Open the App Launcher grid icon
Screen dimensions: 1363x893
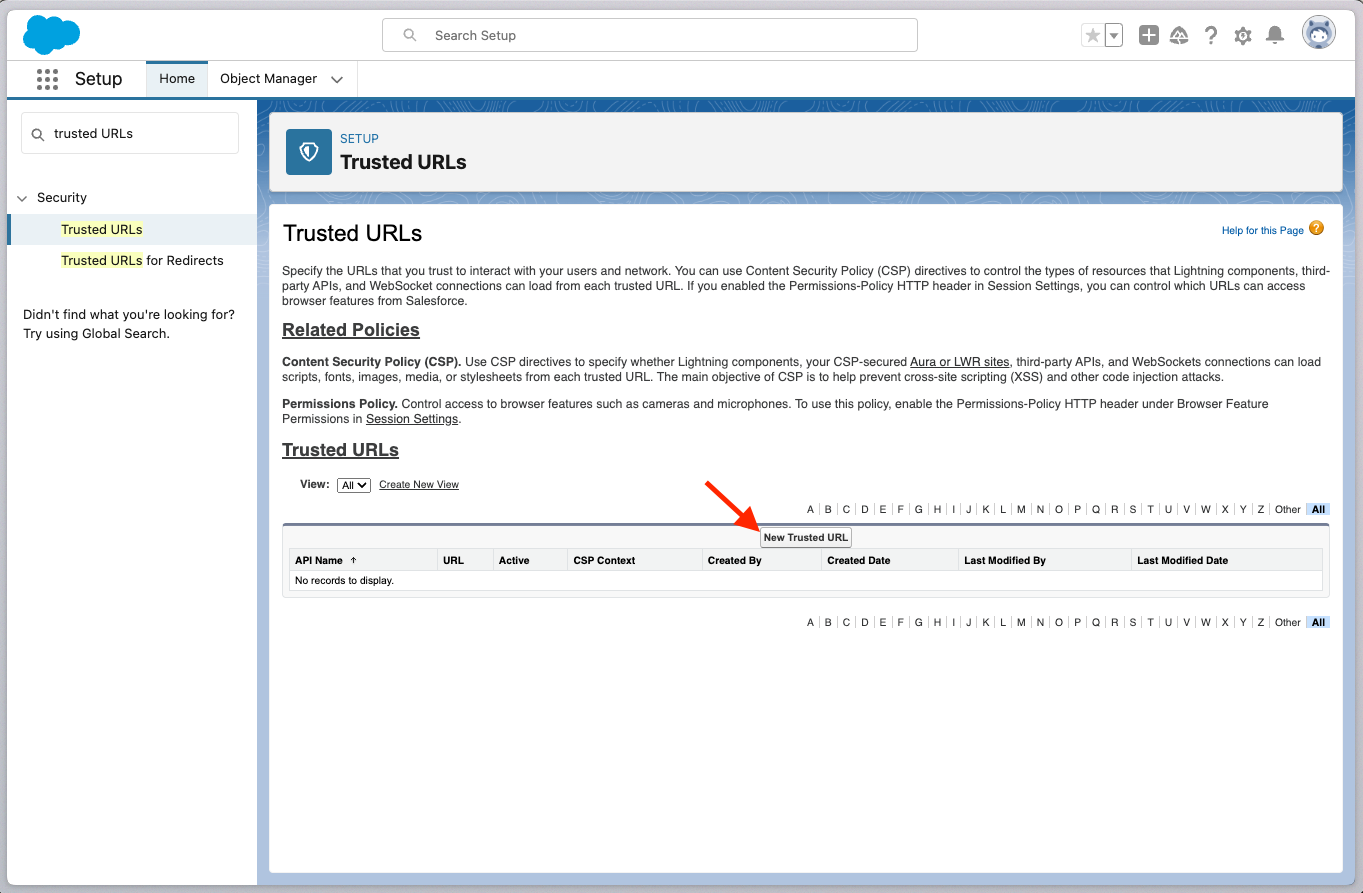47,79
